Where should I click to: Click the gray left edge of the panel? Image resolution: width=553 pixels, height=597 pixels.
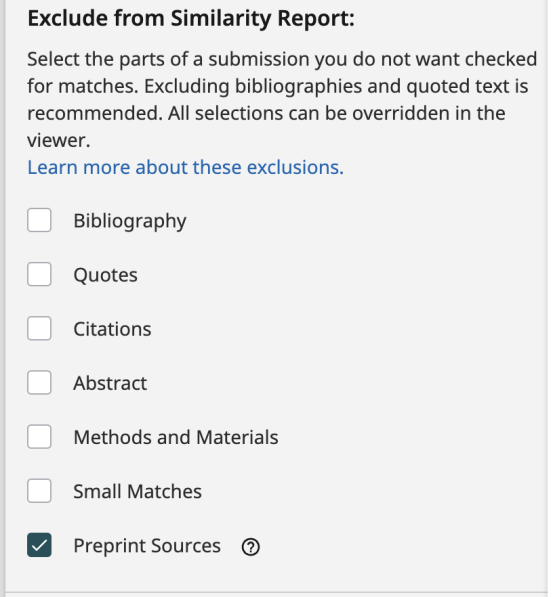4,298
